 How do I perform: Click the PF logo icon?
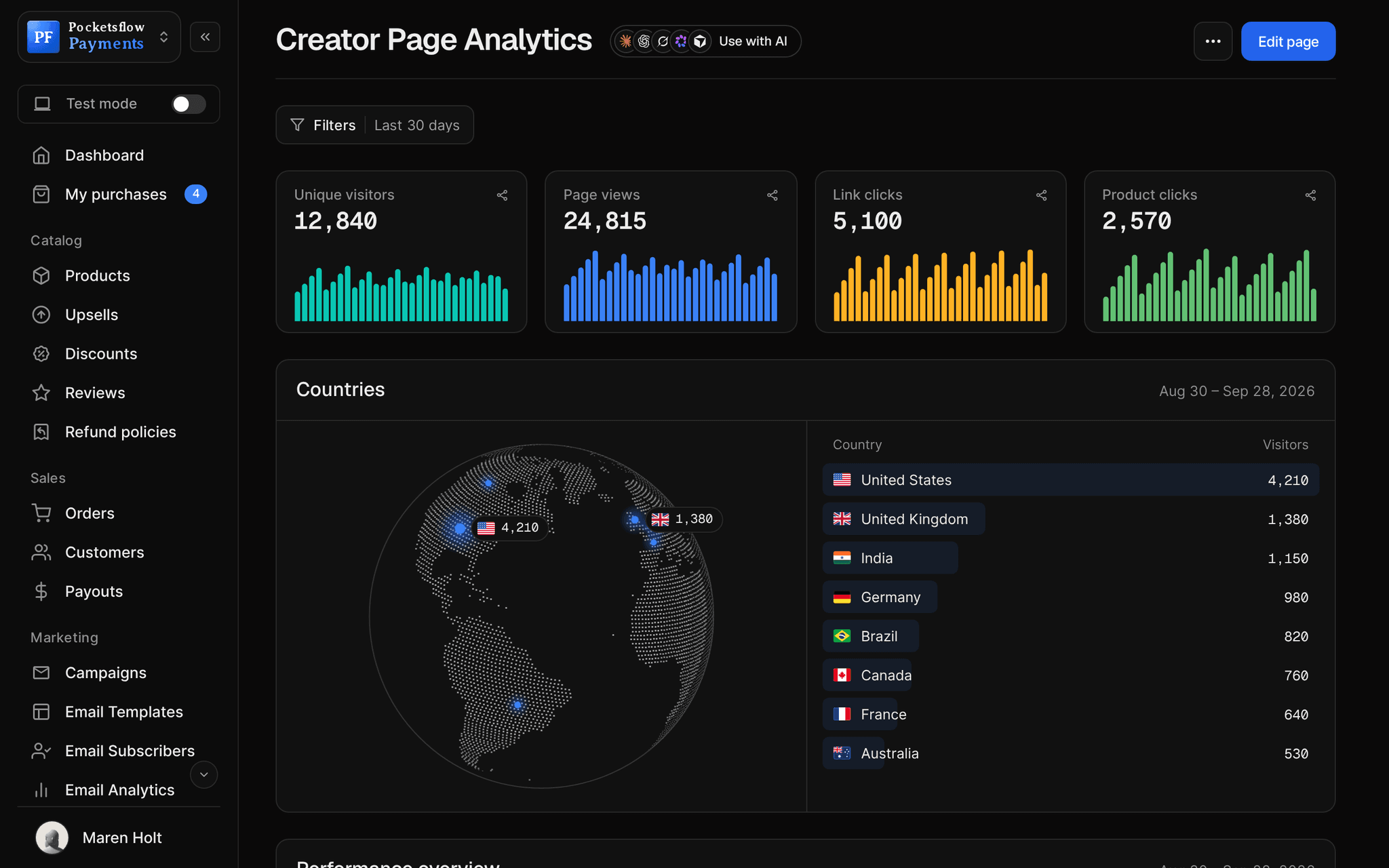tap(43, 37)
